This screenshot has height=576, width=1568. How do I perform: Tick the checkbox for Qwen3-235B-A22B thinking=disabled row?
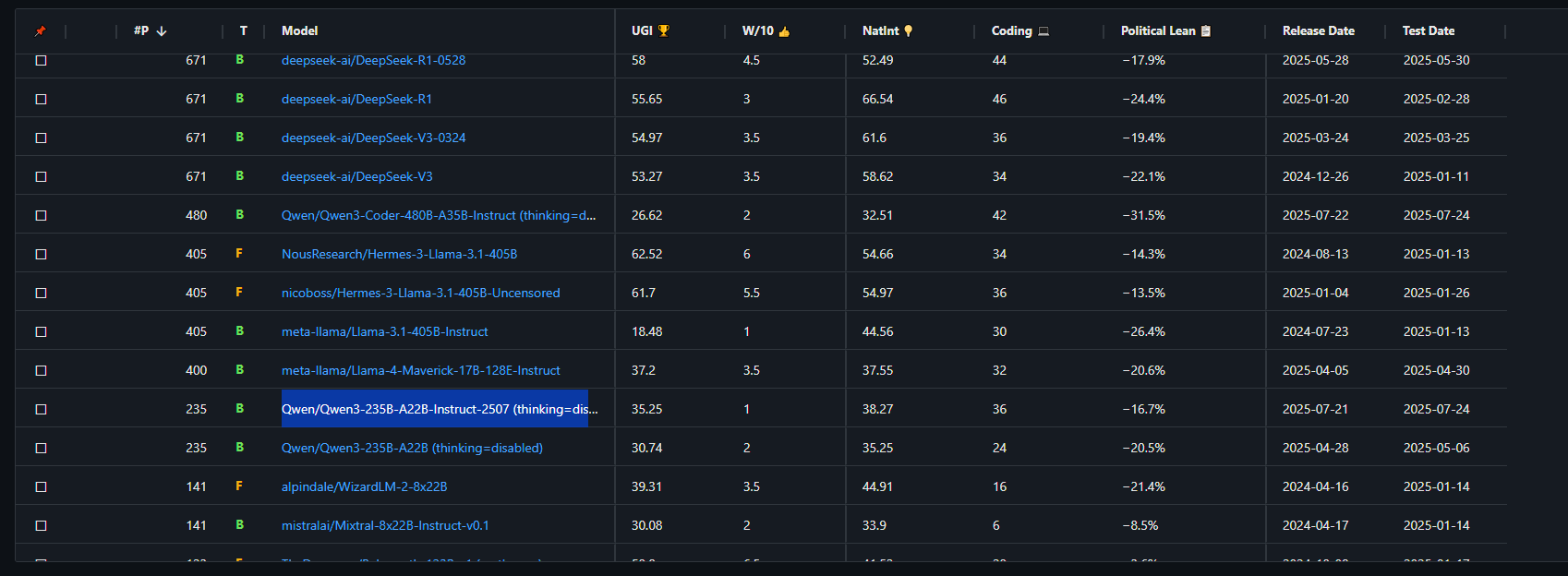[x=41, y=448]
